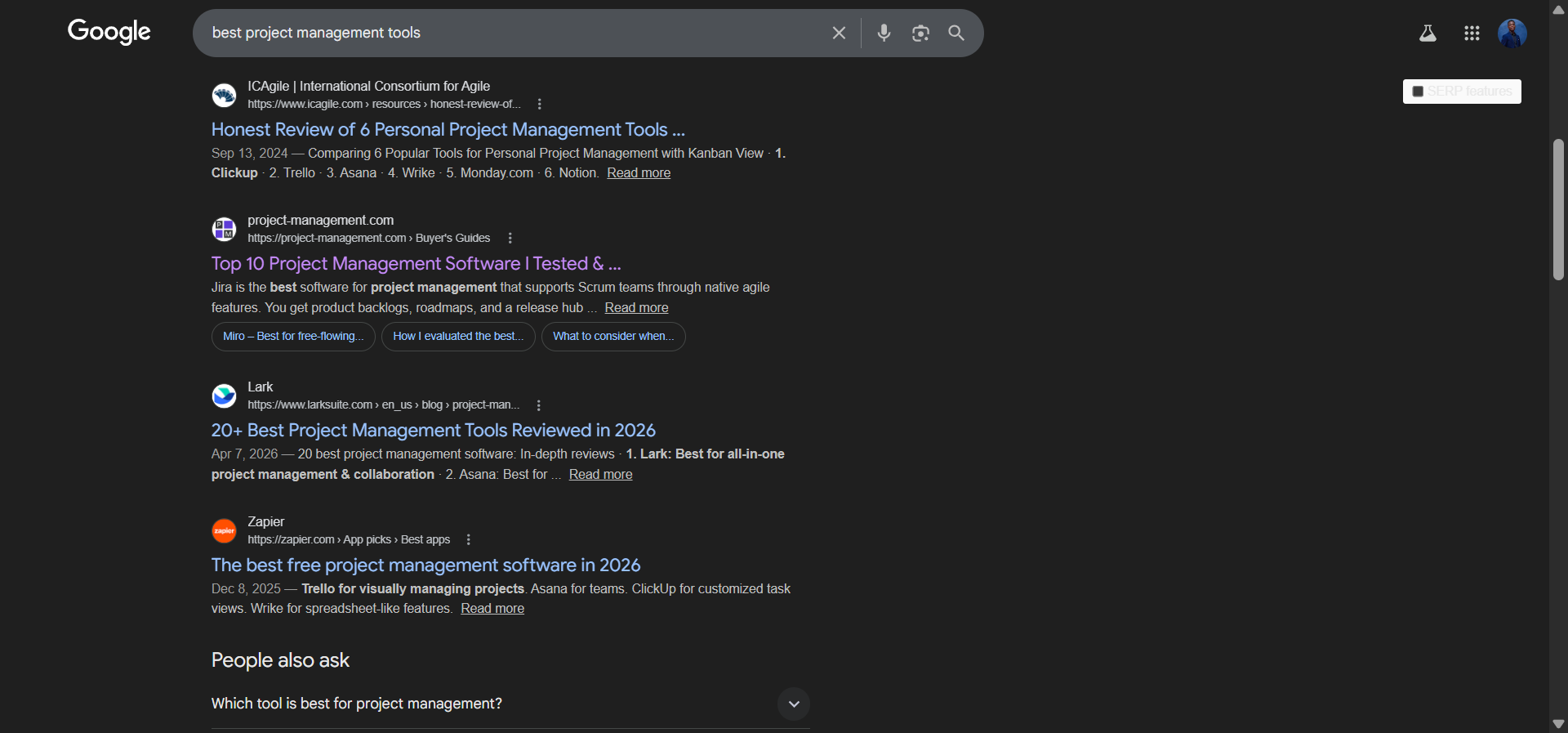Click the zapier.com App picks breadcrumb URL
The height and width of the screenshot is (733, 1568).
pyautogui.click(x=349, y=539)
